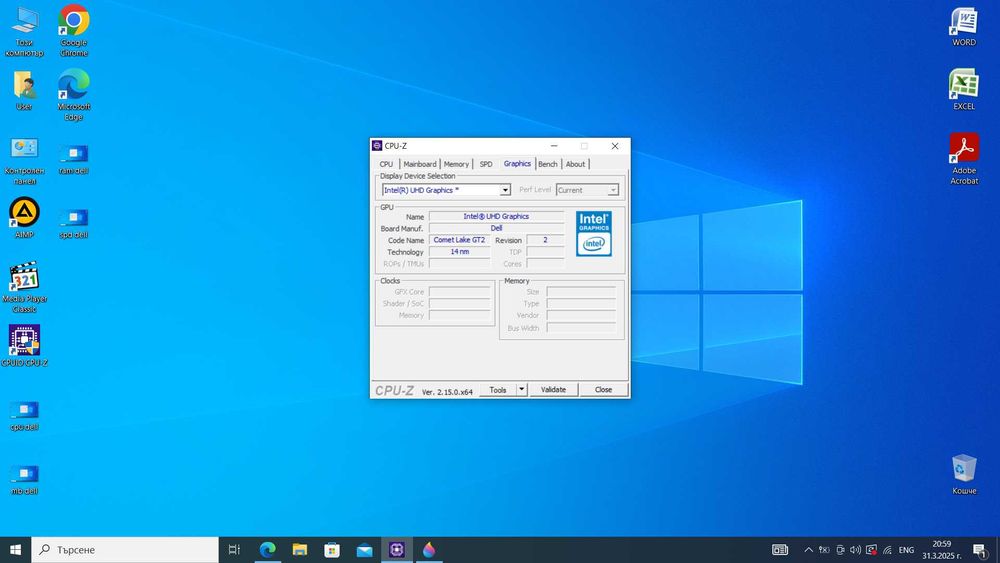
Task: Open the AIMP desktop shortcut
Action: 24,218
